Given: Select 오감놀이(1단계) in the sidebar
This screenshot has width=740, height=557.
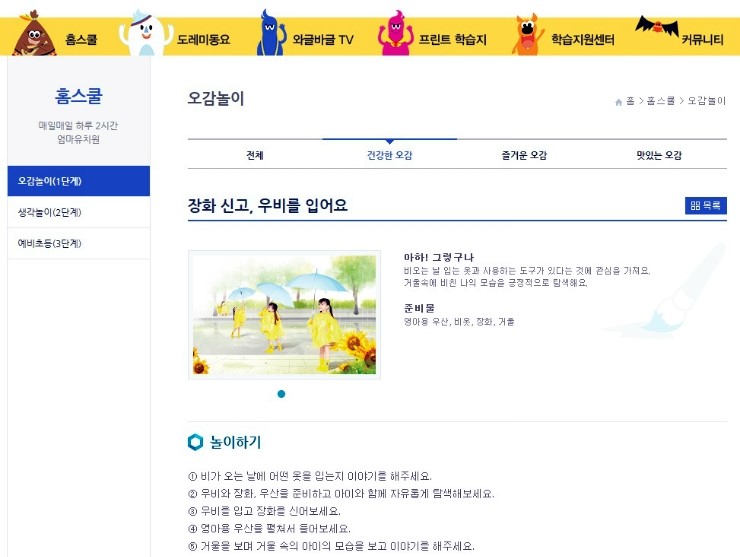Looking at the screenshot, I should click(79, 181).
